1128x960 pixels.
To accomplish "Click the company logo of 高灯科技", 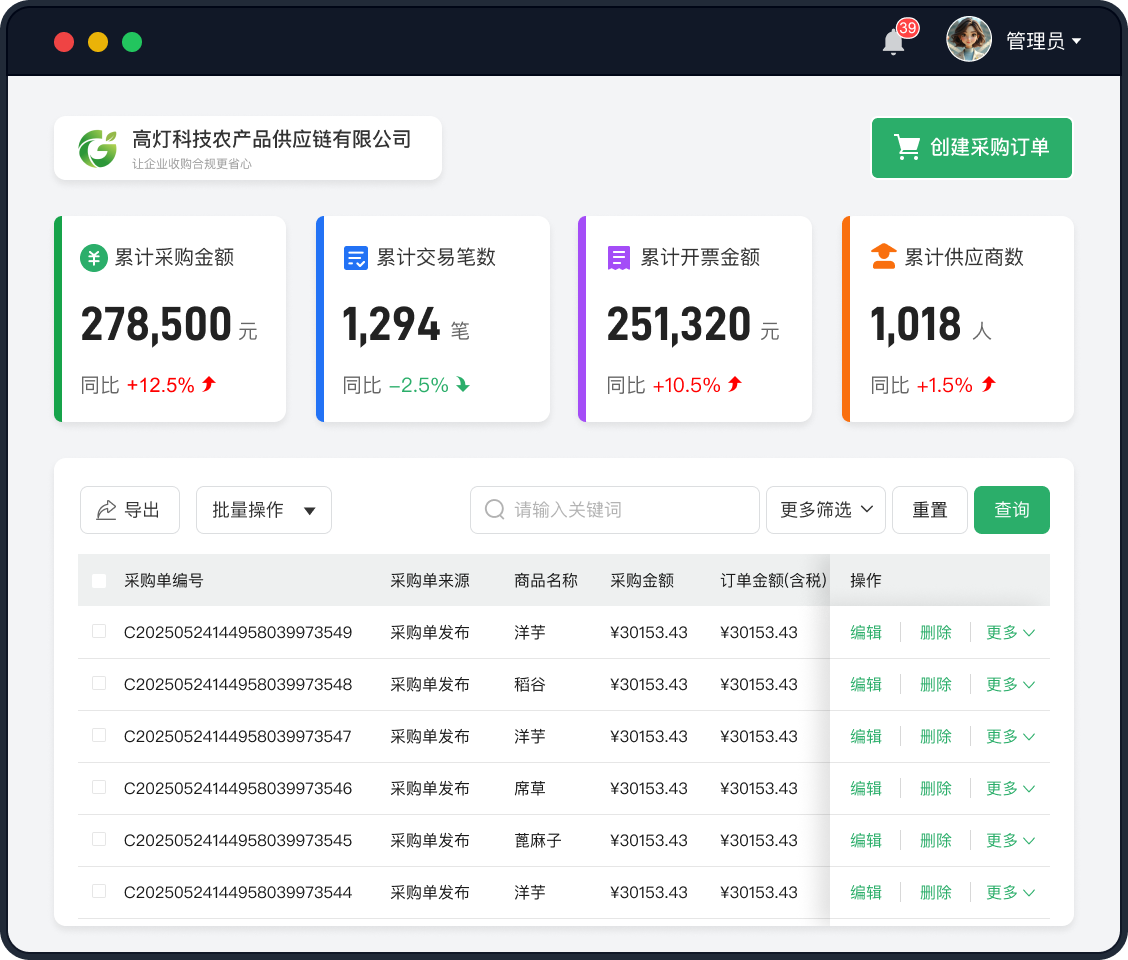I will tap(97, 147).
